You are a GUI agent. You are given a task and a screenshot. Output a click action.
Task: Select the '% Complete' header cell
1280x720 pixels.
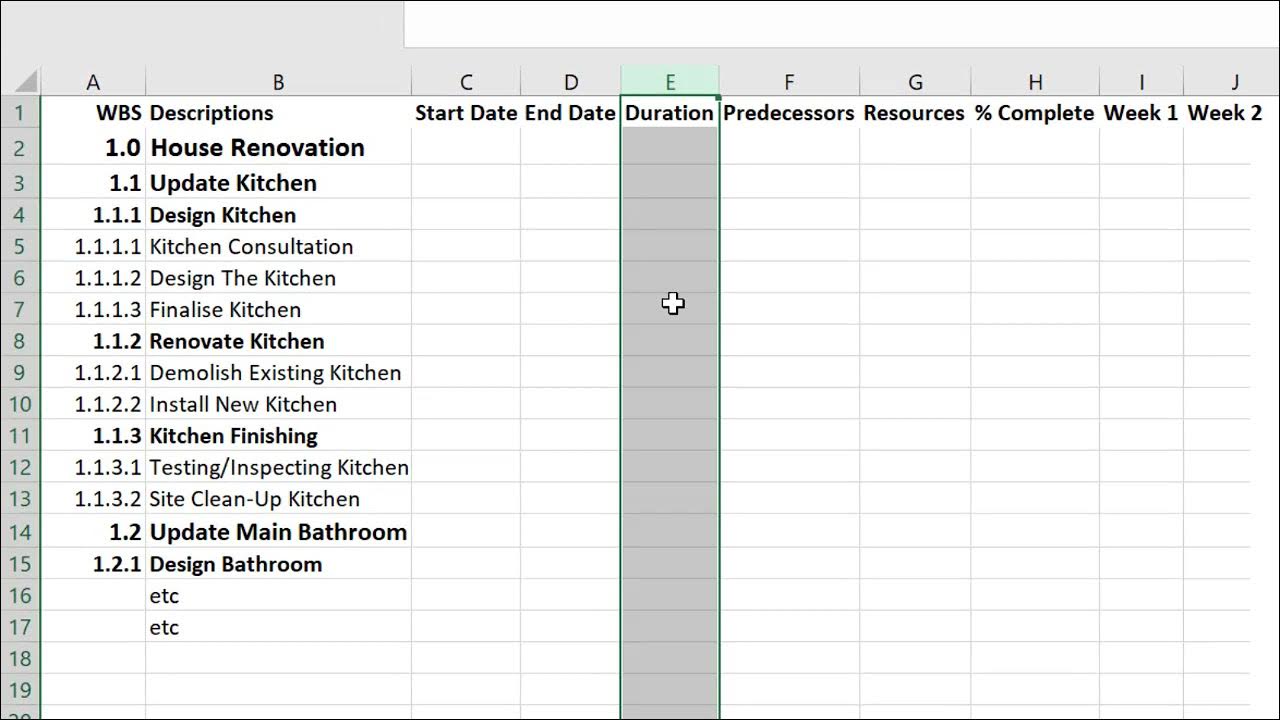point(1034,113)
